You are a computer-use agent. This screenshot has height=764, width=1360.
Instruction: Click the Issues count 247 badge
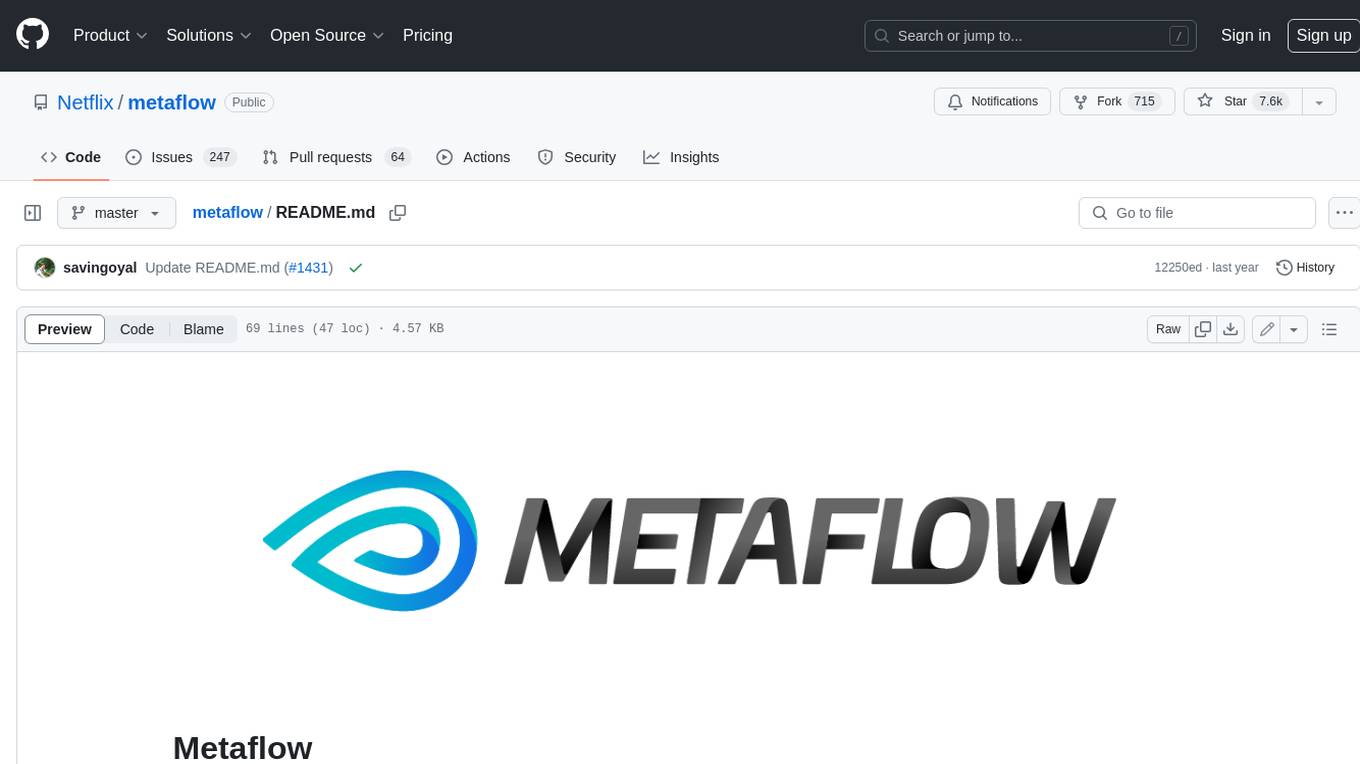tap(219, 157)
